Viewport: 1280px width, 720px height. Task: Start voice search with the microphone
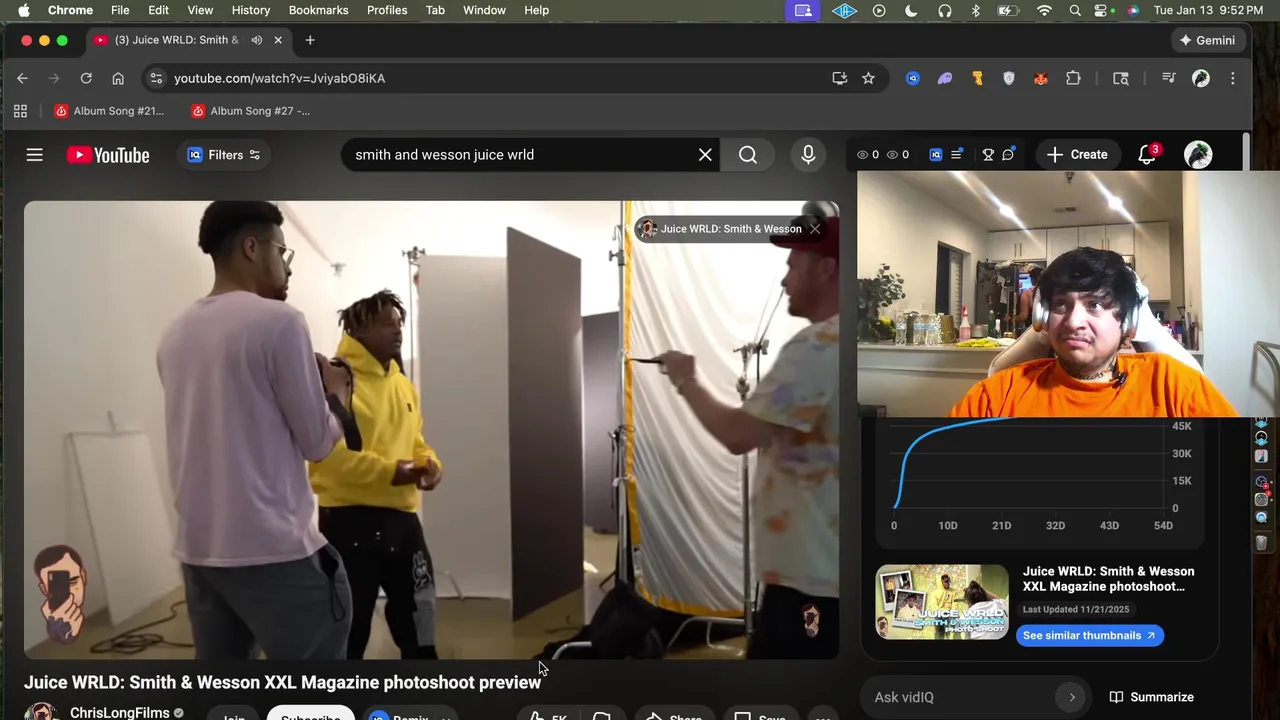(808, 155)
